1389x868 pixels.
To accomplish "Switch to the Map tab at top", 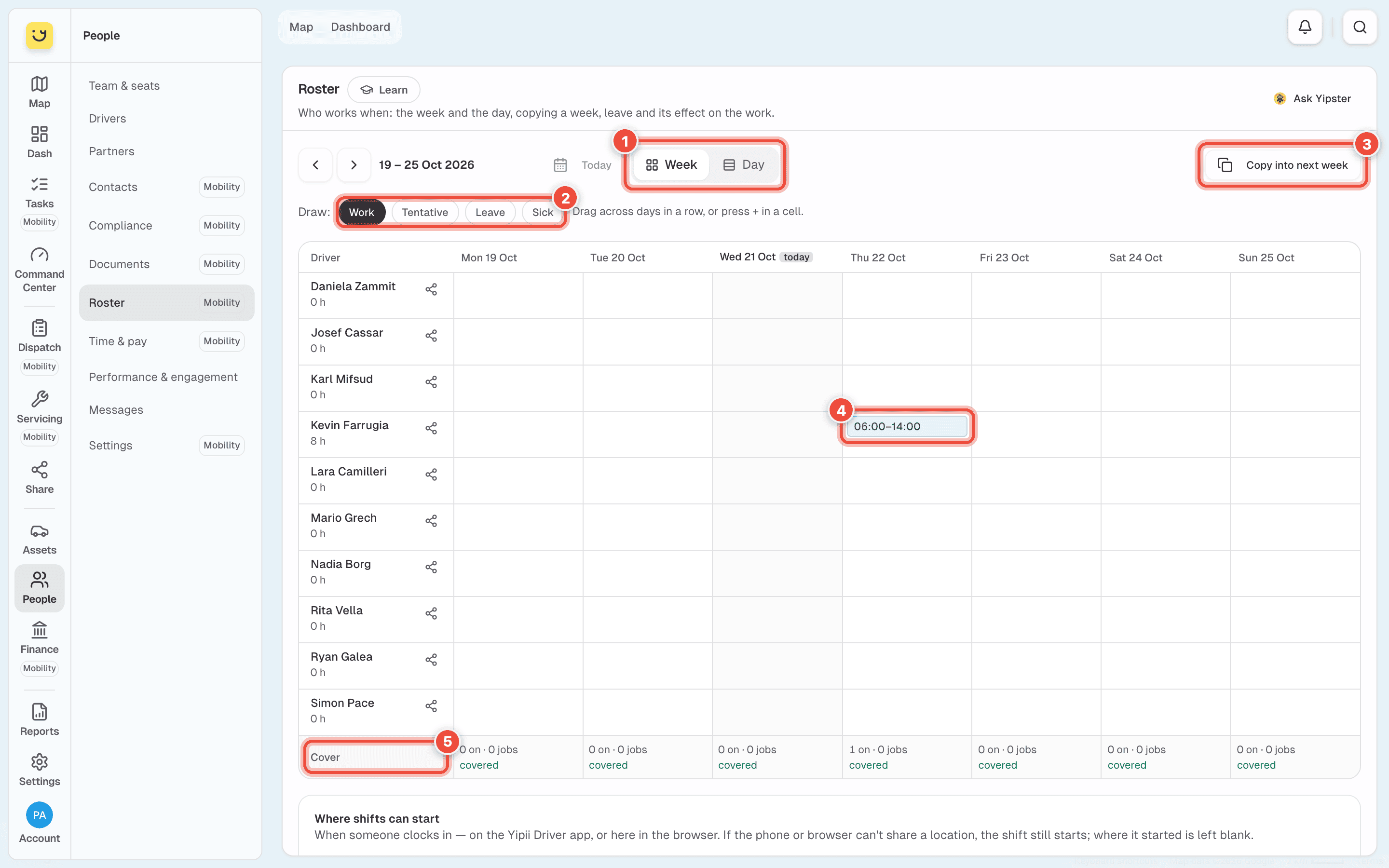I will pyautogui.click(x=301, y=27).
